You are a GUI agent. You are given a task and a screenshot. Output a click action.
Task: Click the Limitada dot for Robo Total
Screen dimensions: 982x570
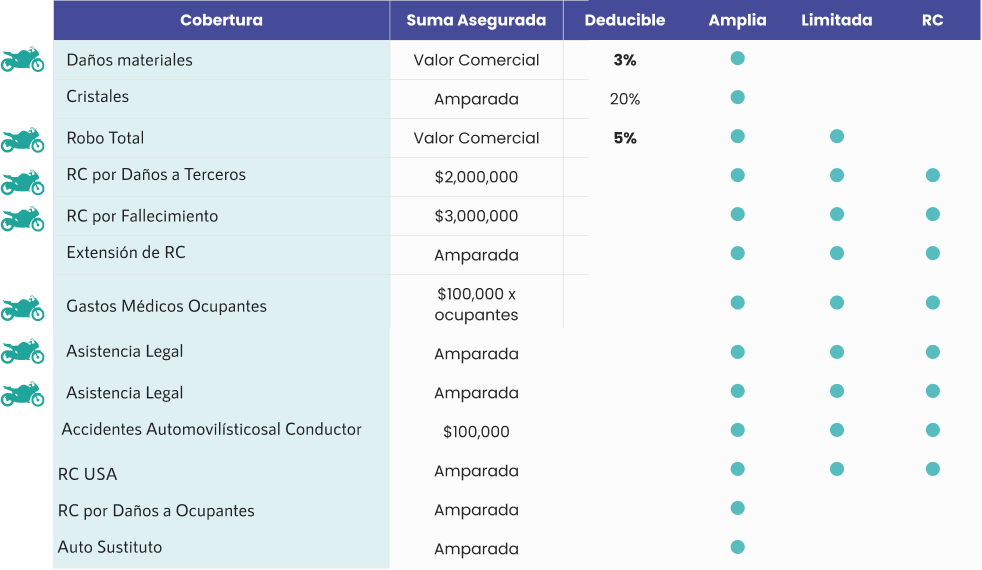pos(837,136)
